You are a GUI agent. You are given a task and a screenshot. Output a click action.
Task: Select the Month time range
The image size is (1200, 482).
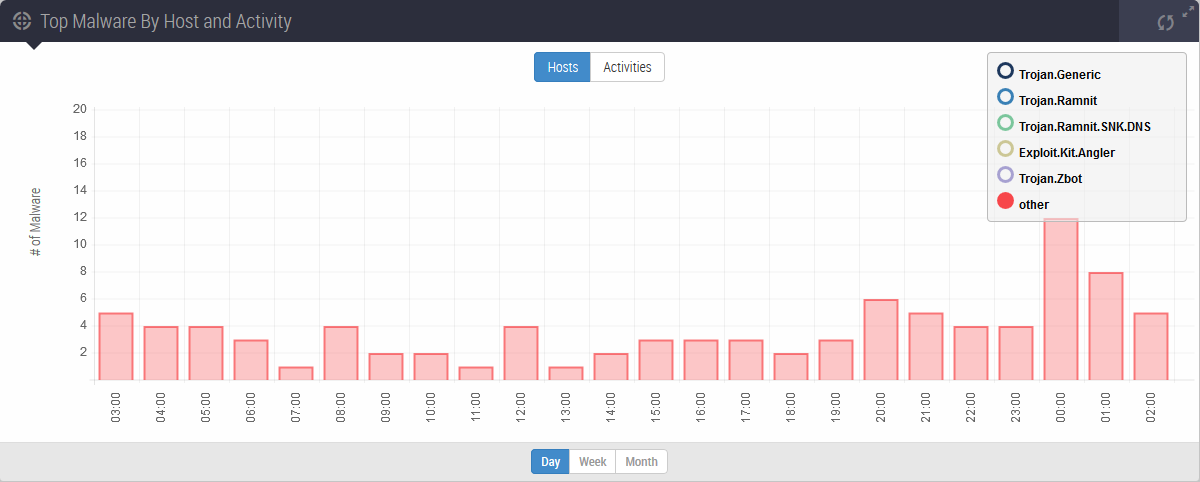point(641,462)
